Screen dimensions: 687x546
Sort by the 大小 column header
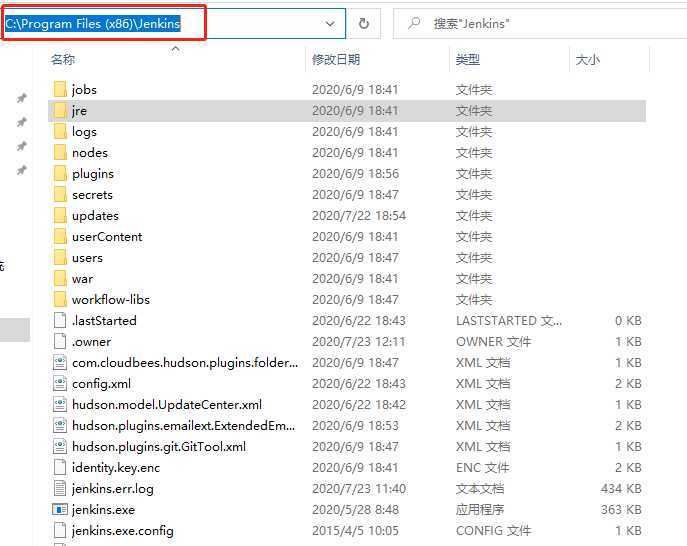[587, 60]
